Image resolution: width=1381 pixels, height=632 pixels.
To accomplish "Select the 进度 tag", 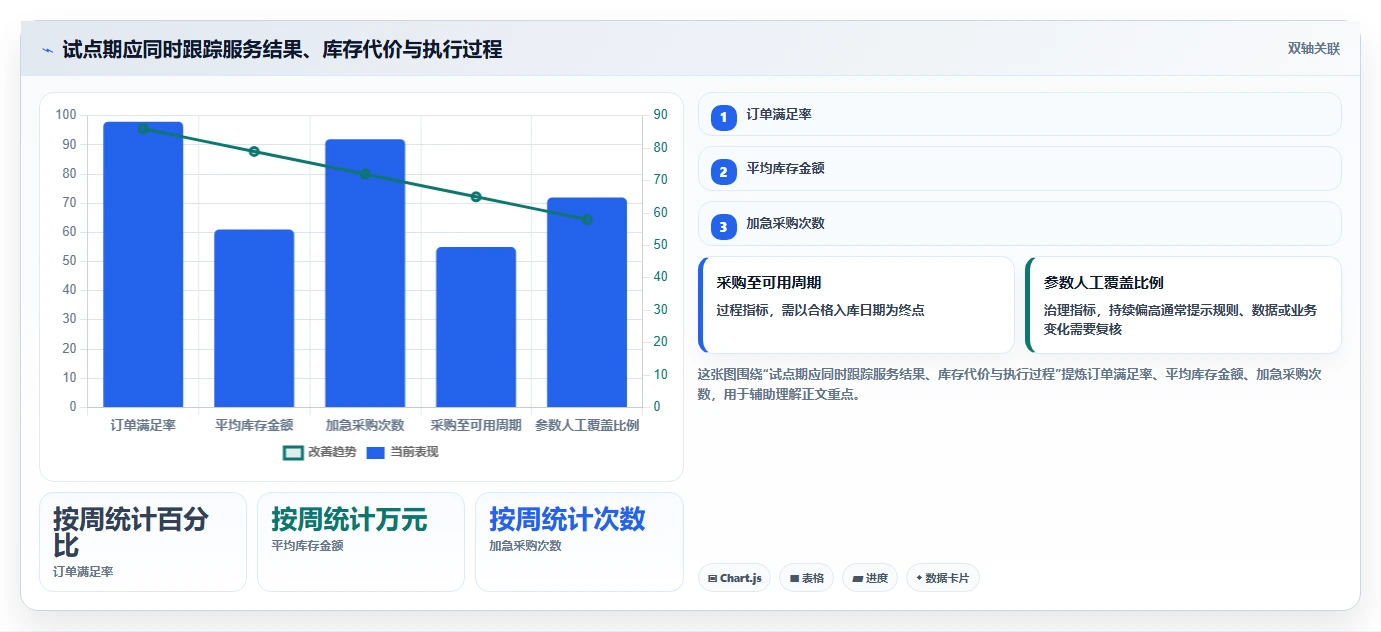I will (x=870, y=578).
